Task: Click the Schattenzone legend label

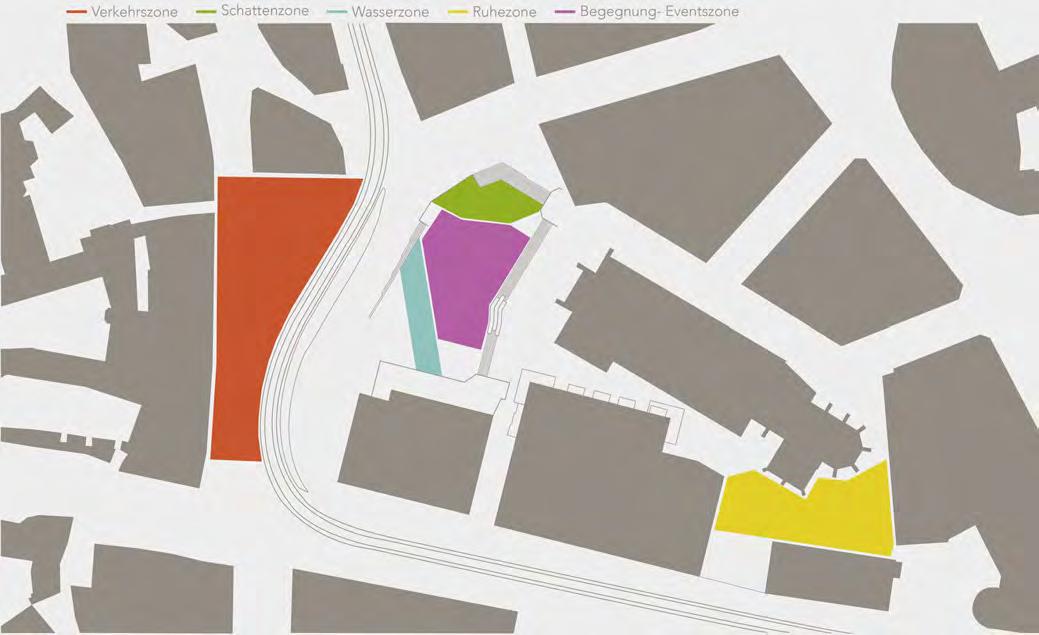Action: pyautogui.click(x=265, y=11)
